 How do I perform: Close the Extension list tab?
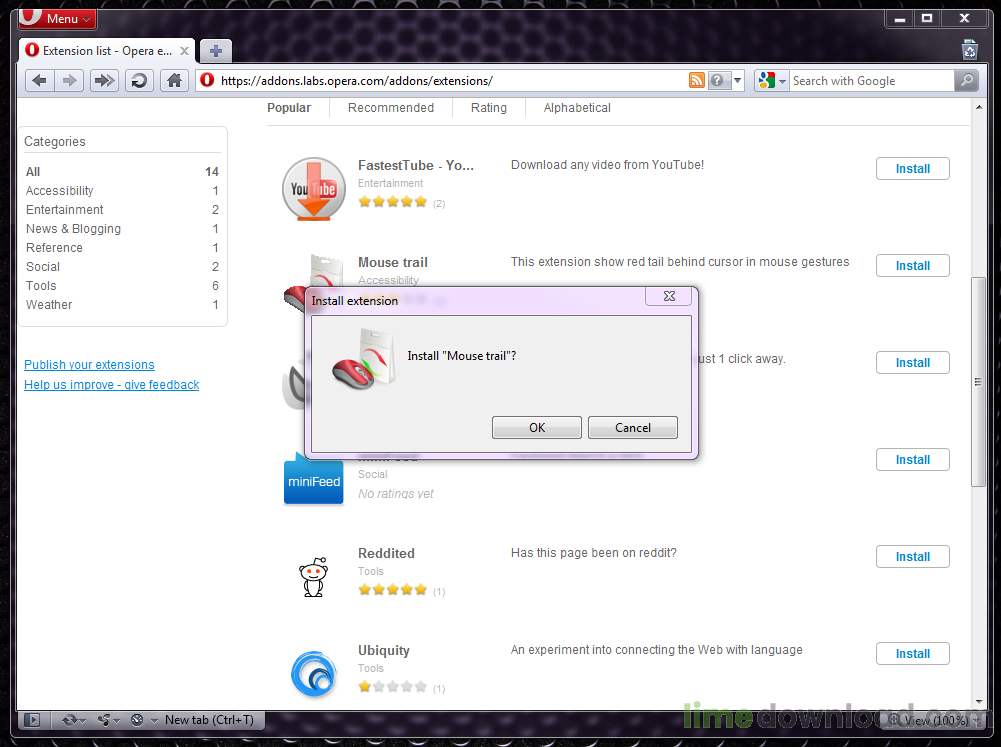(184, 50)
